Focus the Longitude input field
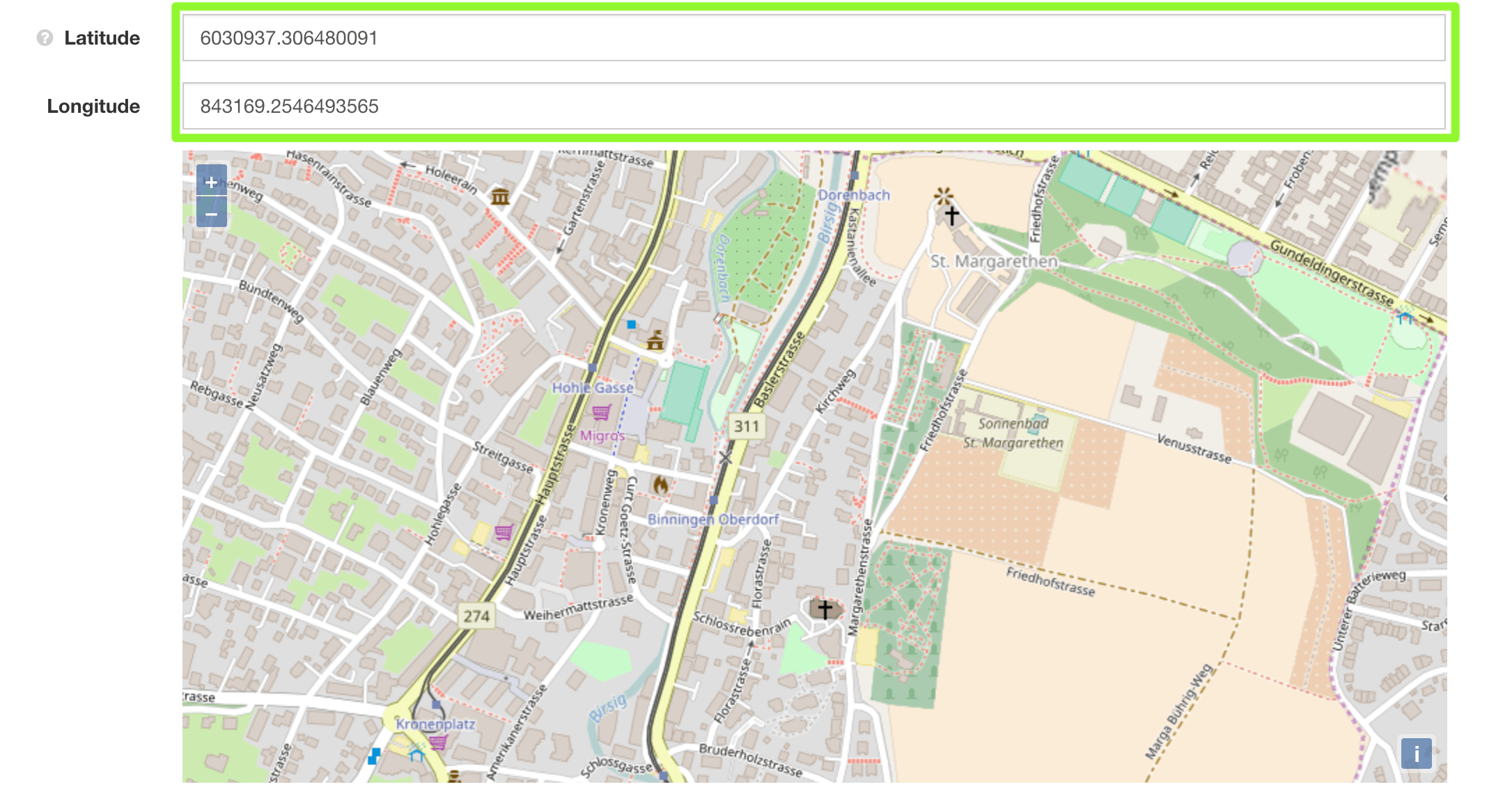This screenshot has height=812, width=1496. coord(813,106)
